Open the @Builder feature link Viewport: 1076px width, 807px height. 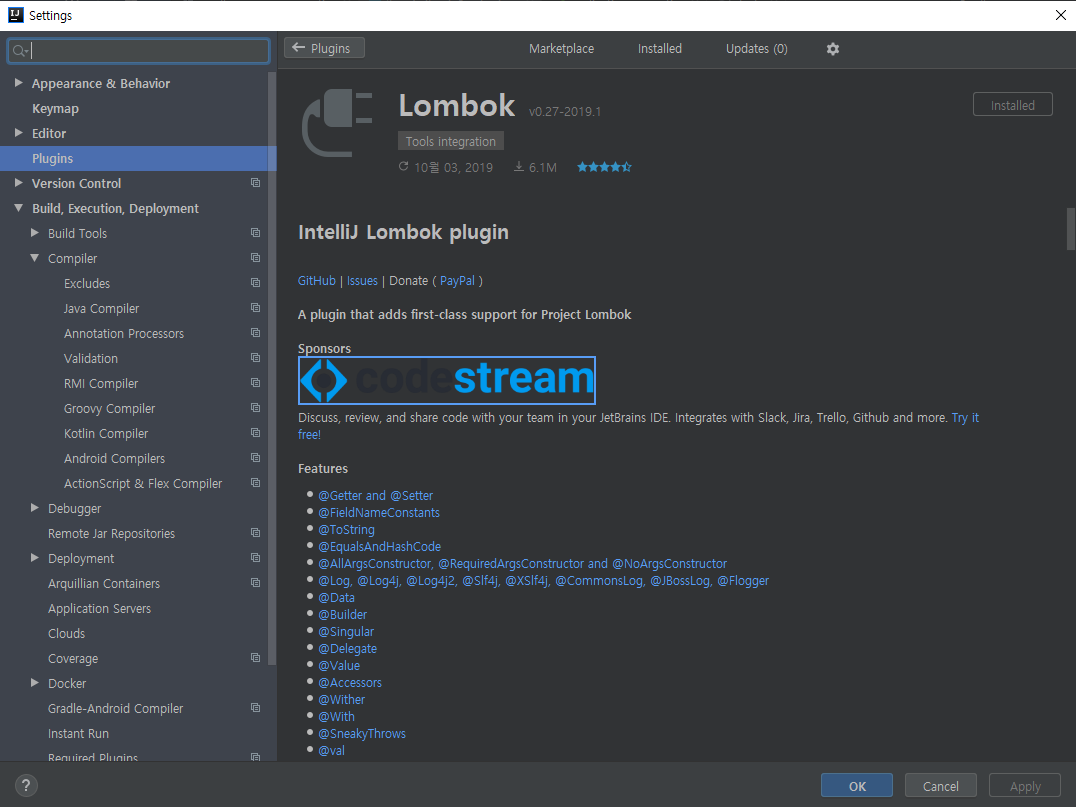tap(342, 614)
